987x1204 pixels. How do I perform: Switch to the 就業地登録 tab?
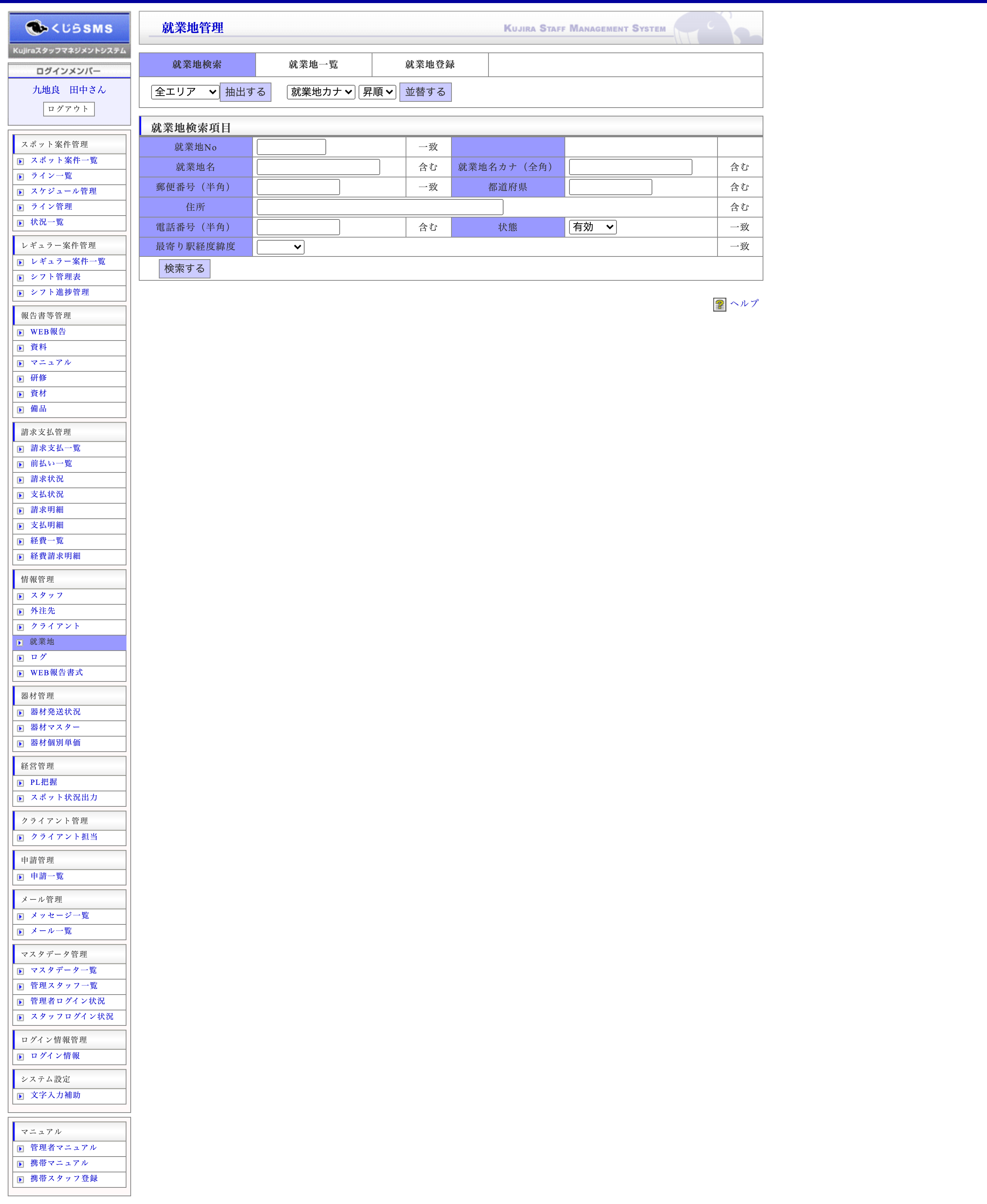pyautogui.click(x=430, y=64)
